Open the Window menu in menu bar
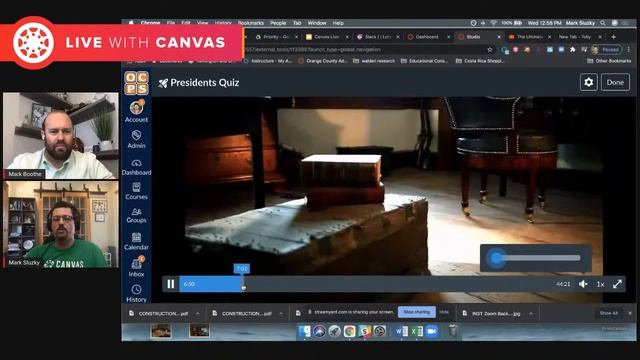The width and height of the screenshot is (640, 360). [317, 23]
